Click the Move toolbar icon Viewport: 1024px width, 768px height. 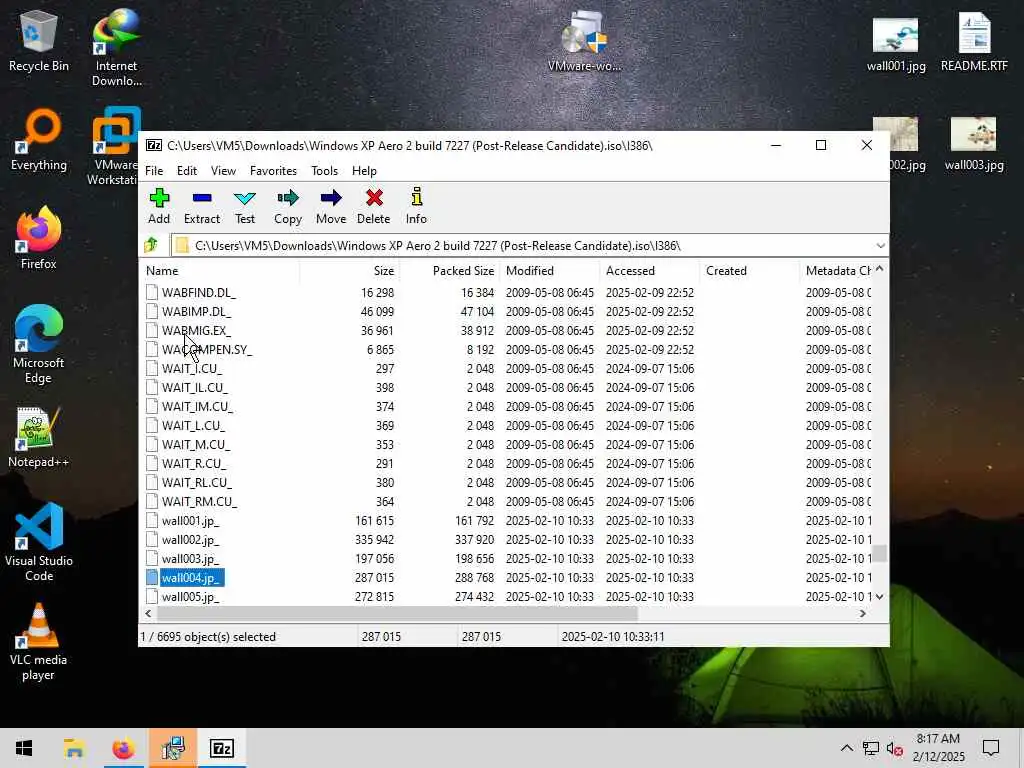331,206
